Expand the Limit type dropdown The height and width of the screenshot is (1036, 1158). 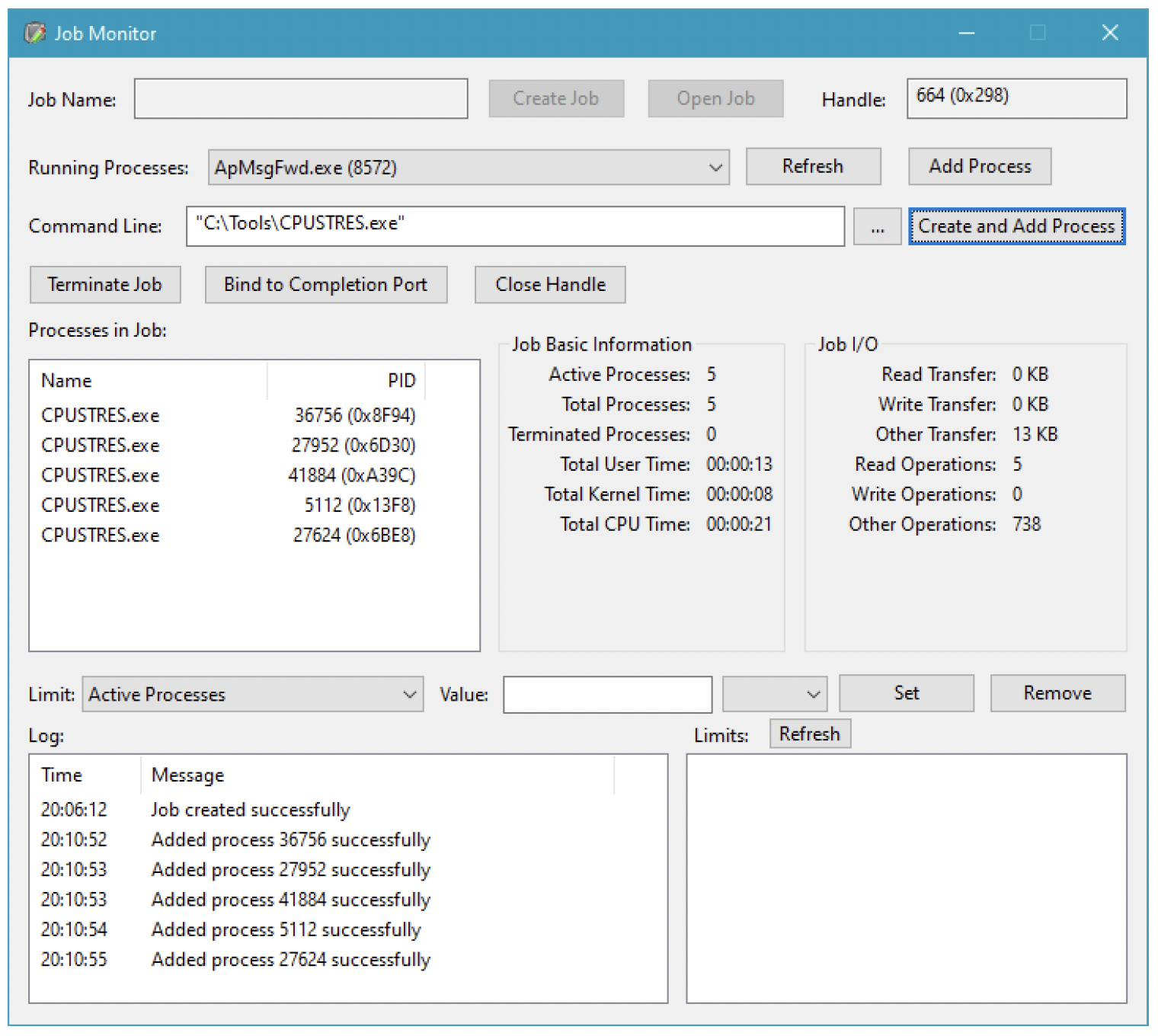(x=252, y=694)
